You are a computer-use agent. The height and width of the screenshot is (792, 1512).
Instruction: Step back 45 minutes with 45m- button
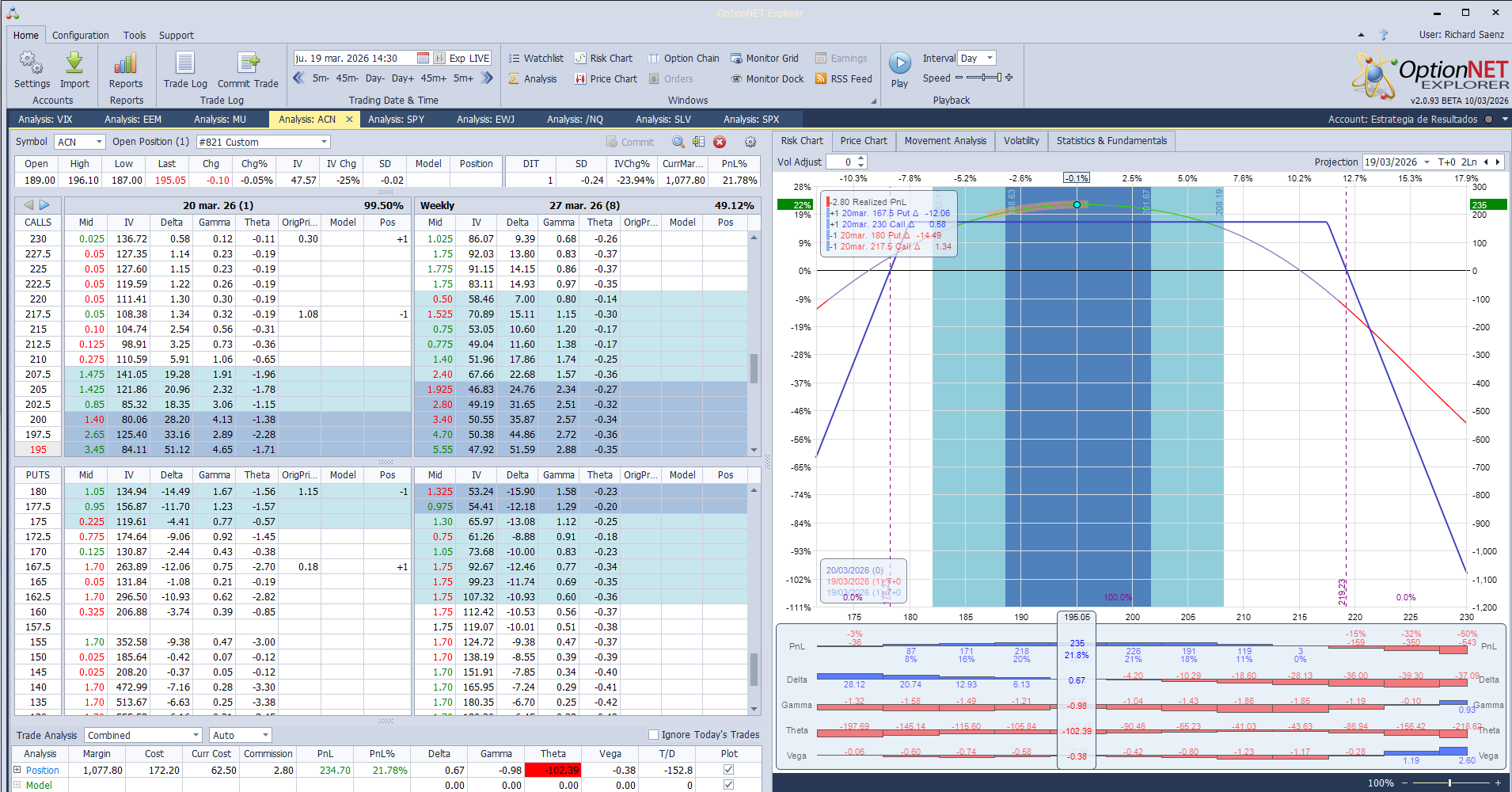(x=348, y=78)
